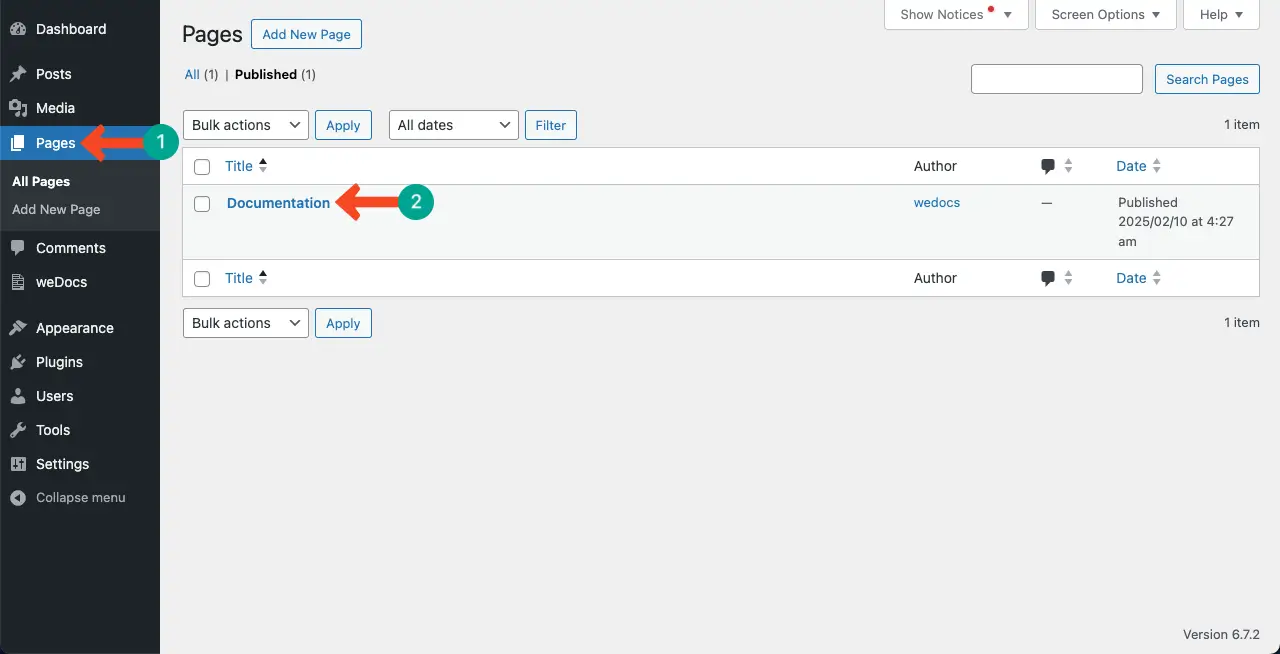Expand the Help panel
This screenshot has width=1280, height=654.
[x=1221, y=15]
